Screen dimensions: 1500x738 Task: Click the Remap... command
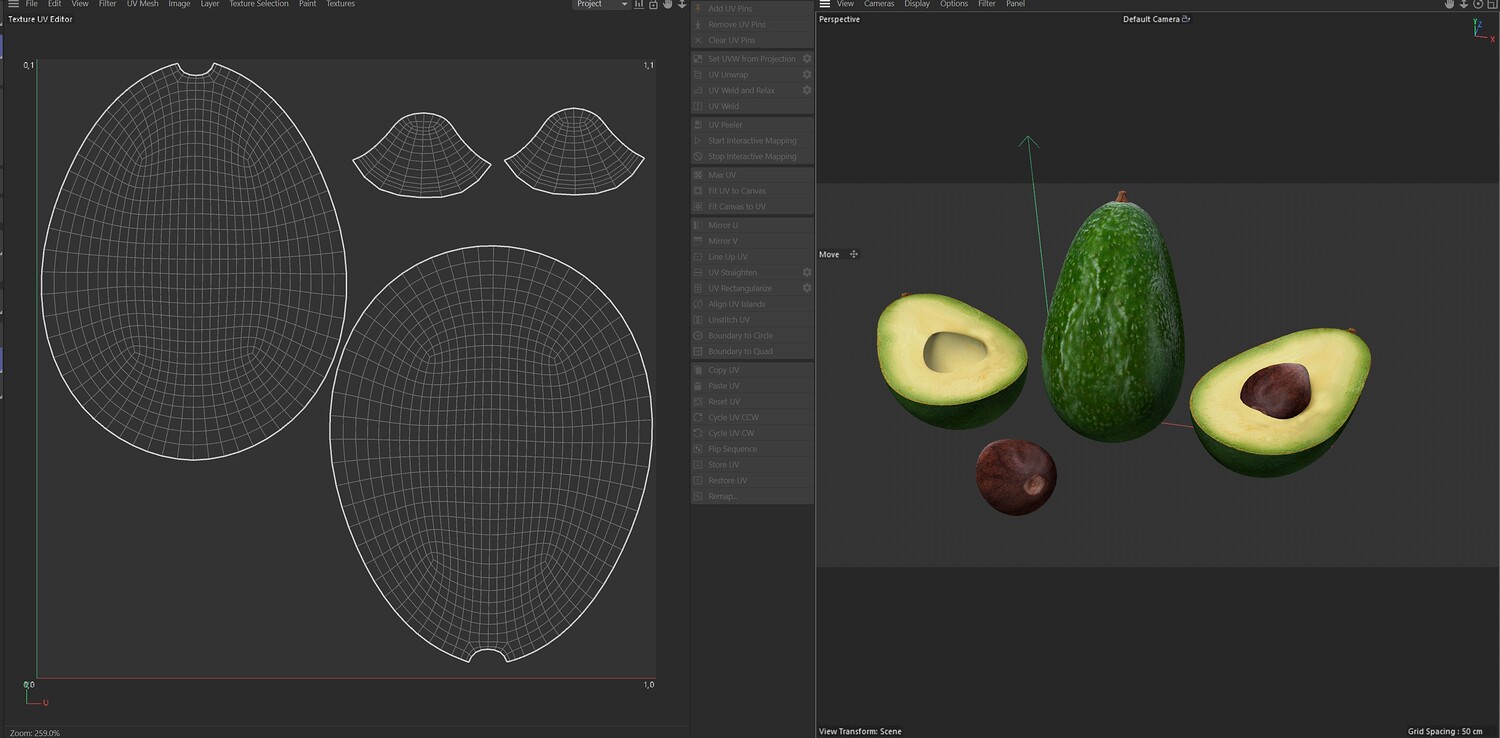(x=752, y=497)
